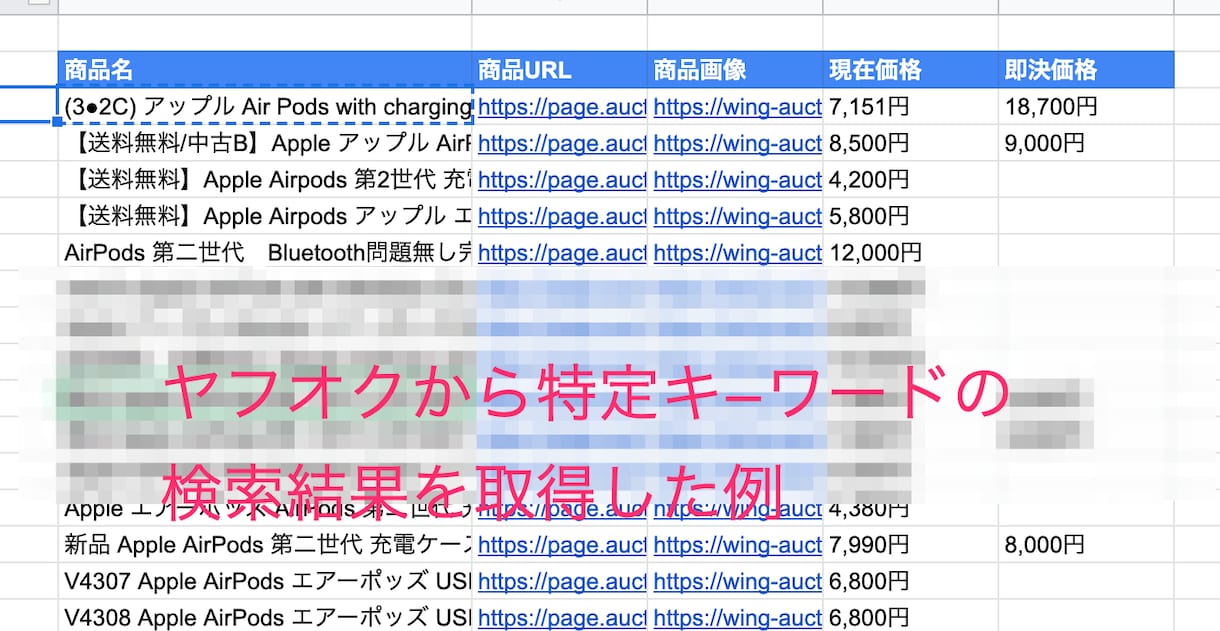The image size is (1220, 631).
Task: Select the 12,000円 price cell
Action: coord(910,253)
